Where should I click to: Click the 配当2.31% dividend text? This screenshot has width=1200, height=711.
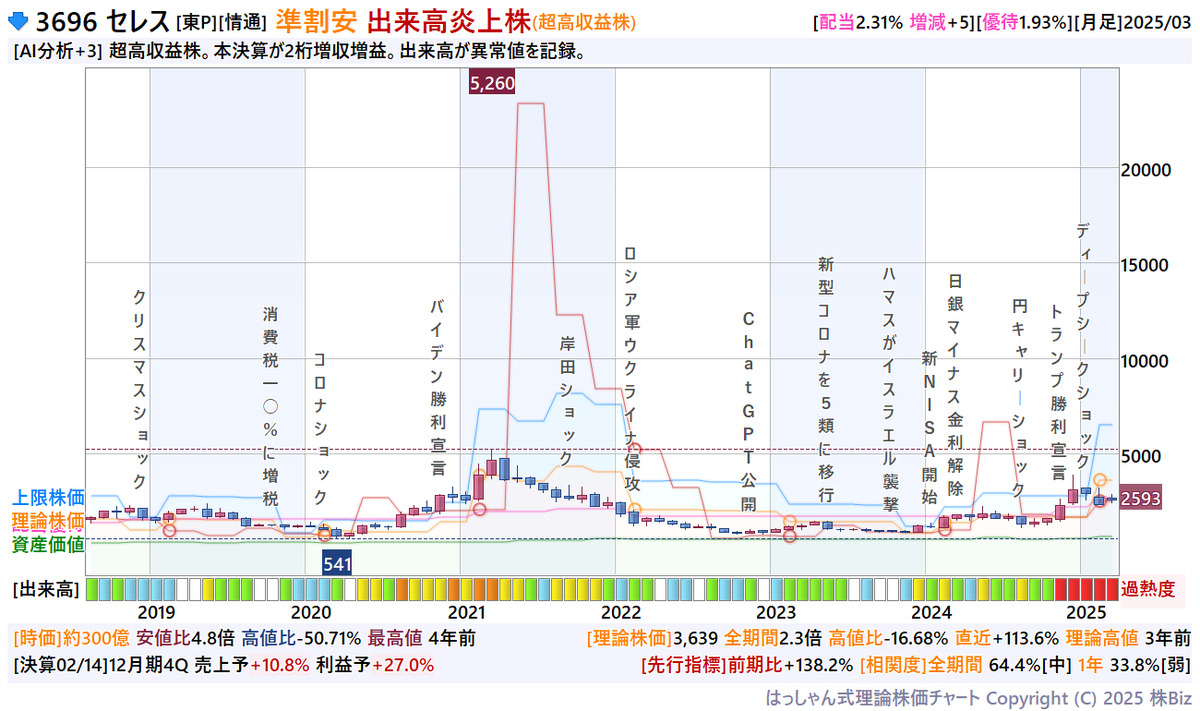click(862, 22)
